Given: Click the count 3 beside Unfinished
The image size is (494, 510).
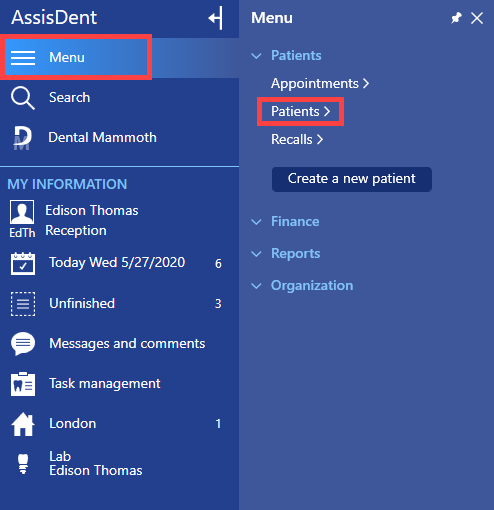Looking at the screenshot, I should pyautogui.click(x=218, y=304).
